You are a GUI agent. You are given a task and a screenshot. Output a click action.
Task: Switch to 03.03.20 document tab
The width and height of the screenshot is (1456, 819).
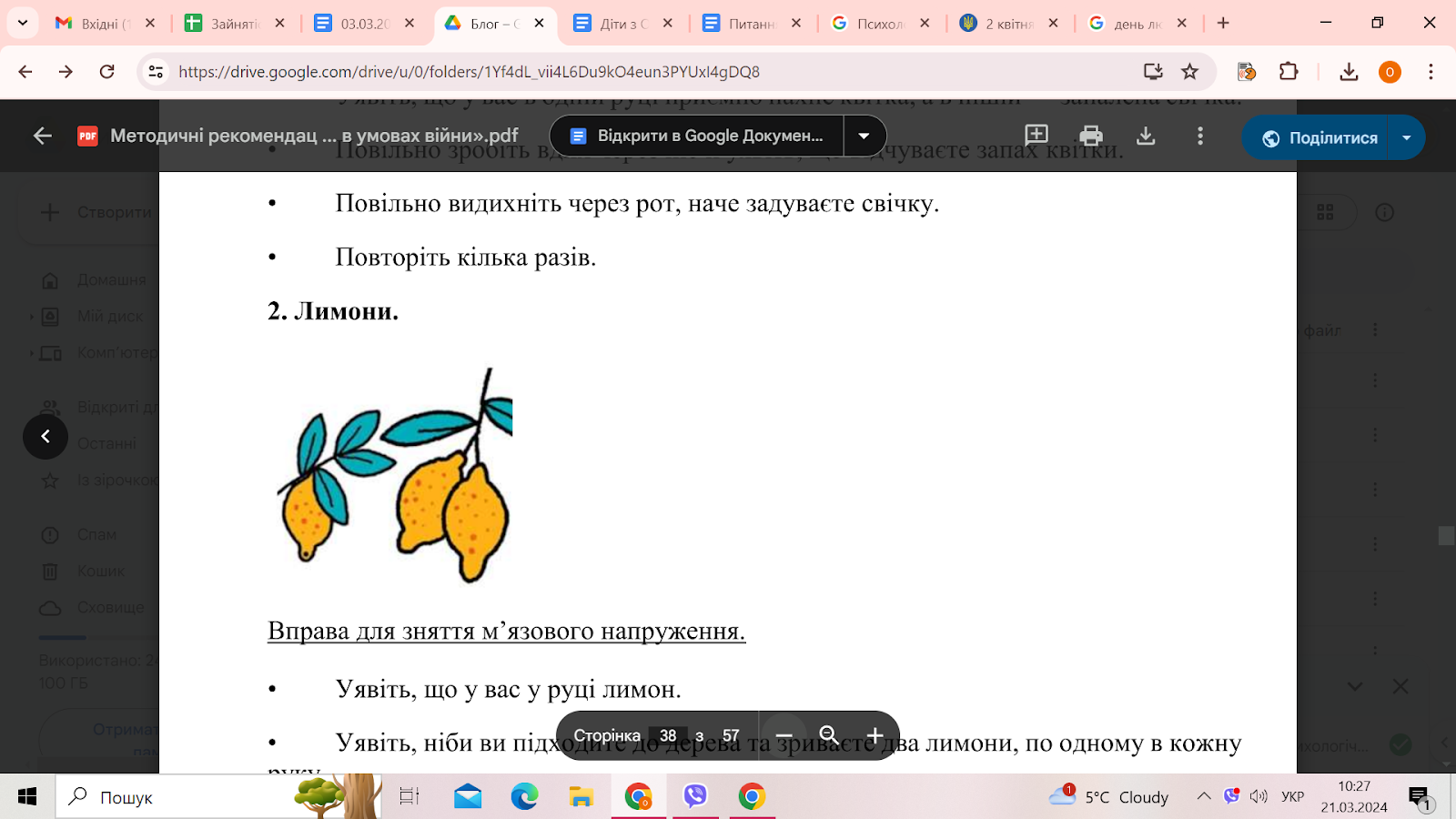click(364, 24)
